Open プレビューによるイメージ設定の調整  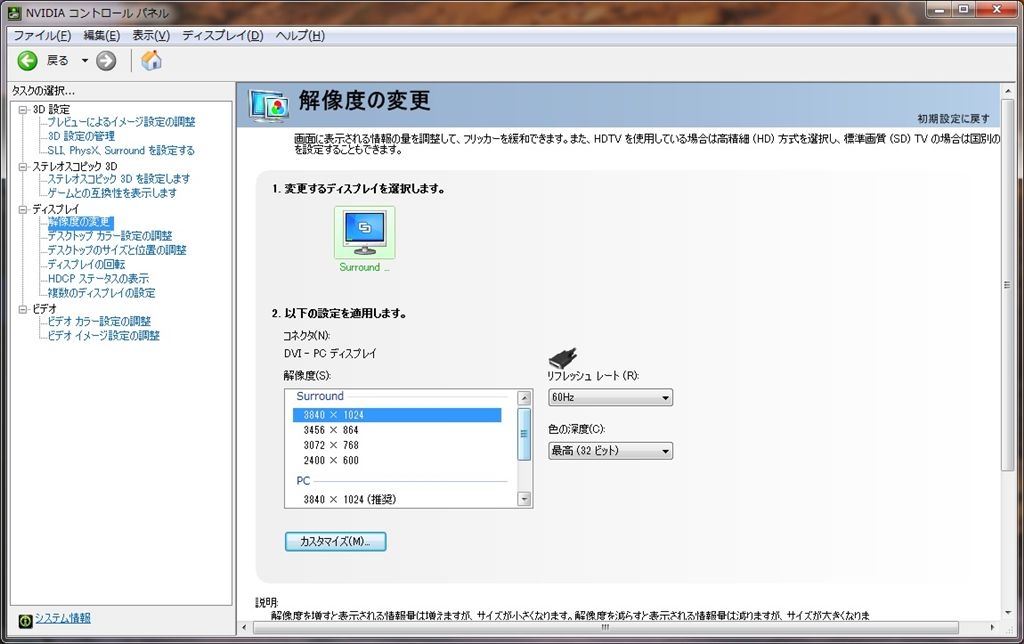(x=121, y=121)
